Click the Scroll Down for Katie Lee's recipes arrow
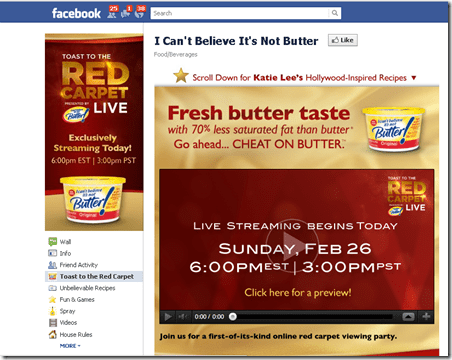The width and height of the screenshot is (452, 360). (414, 78)
